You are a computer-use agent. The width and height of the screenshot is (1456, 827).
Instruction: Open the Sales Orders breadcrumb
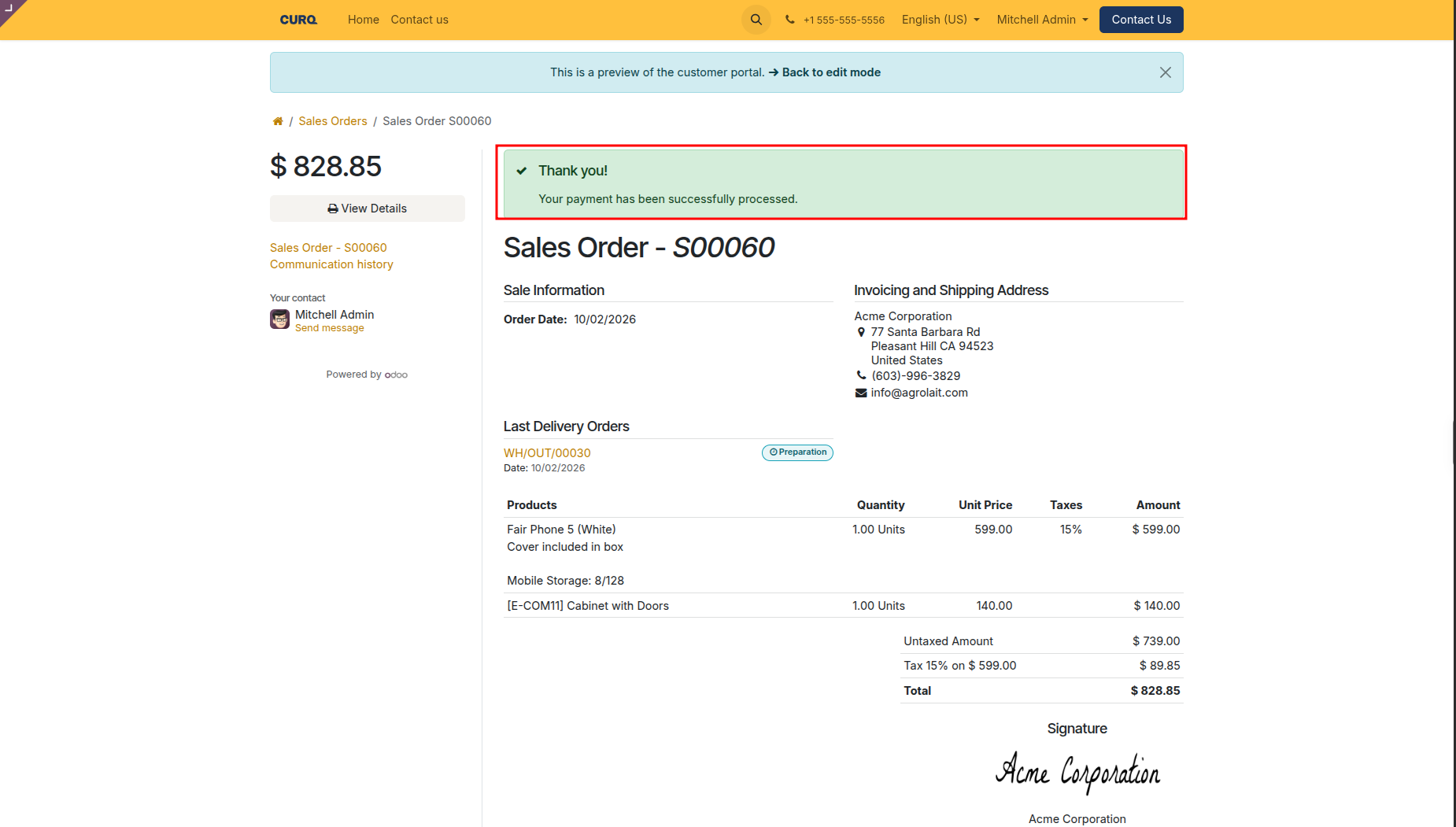(x=333, y=121)
